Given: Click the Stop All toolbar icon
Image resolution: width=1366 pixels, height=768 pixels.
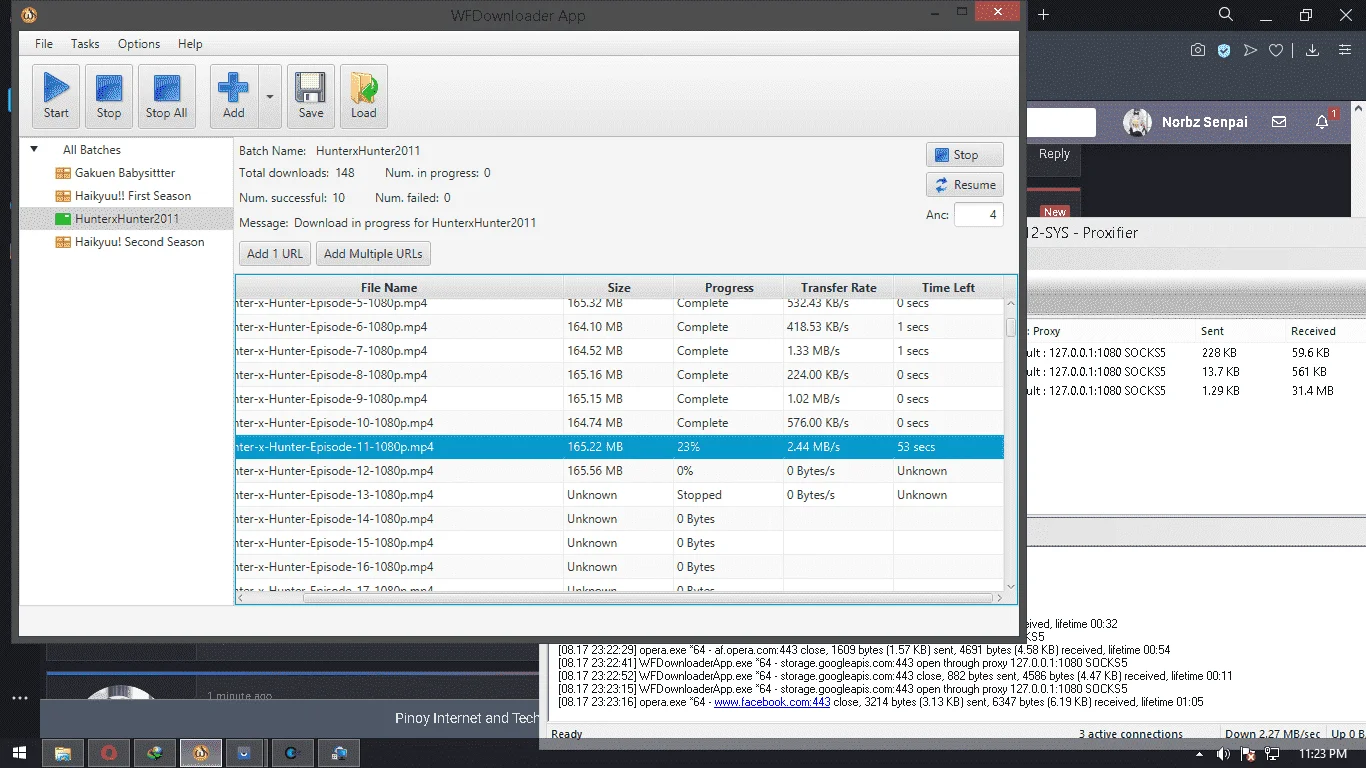Looking at the screenshot, I should [x=166, y=96].
